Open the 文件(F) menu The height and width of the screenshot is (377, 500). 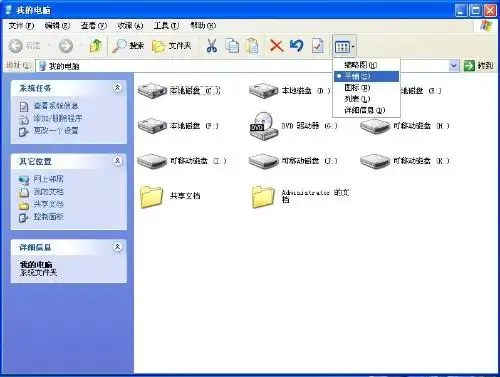coord(21,26)
